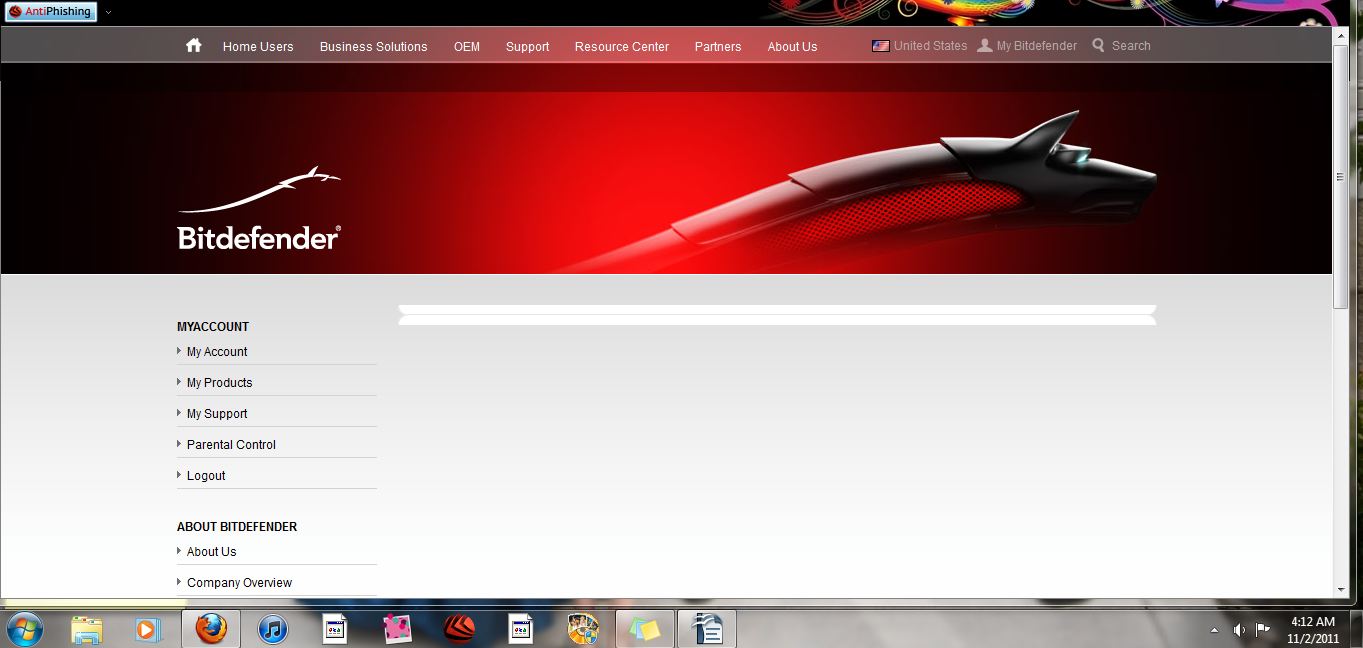Click arrow bullet beside My Account
1363x648 pixels.
tap(179, 351)
